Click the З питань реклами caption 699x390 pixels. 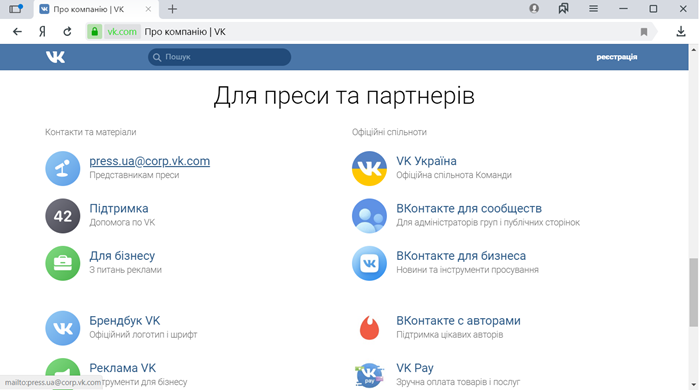tap(125, 270)
